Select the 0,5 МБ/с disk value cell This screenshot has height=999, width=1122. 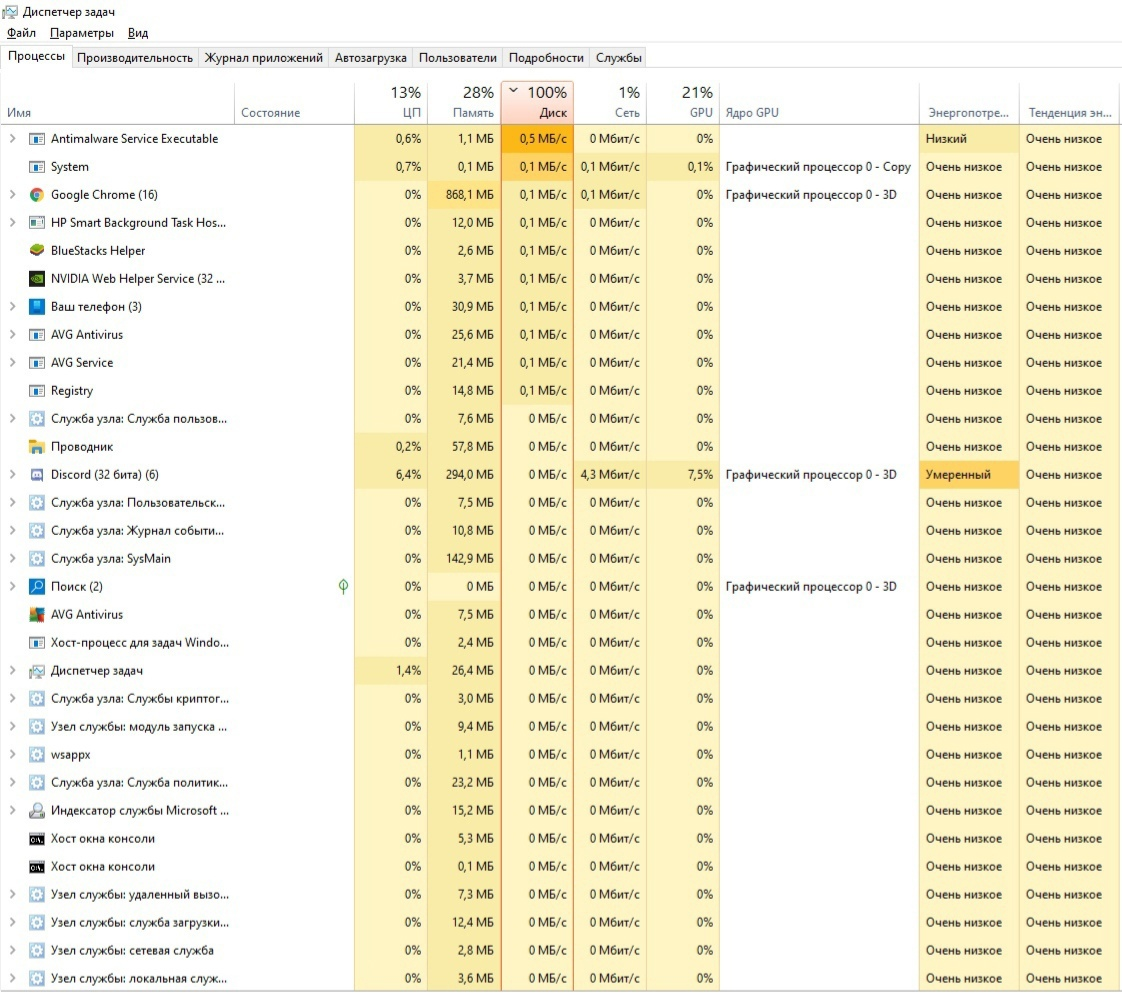tap(537, 139)
